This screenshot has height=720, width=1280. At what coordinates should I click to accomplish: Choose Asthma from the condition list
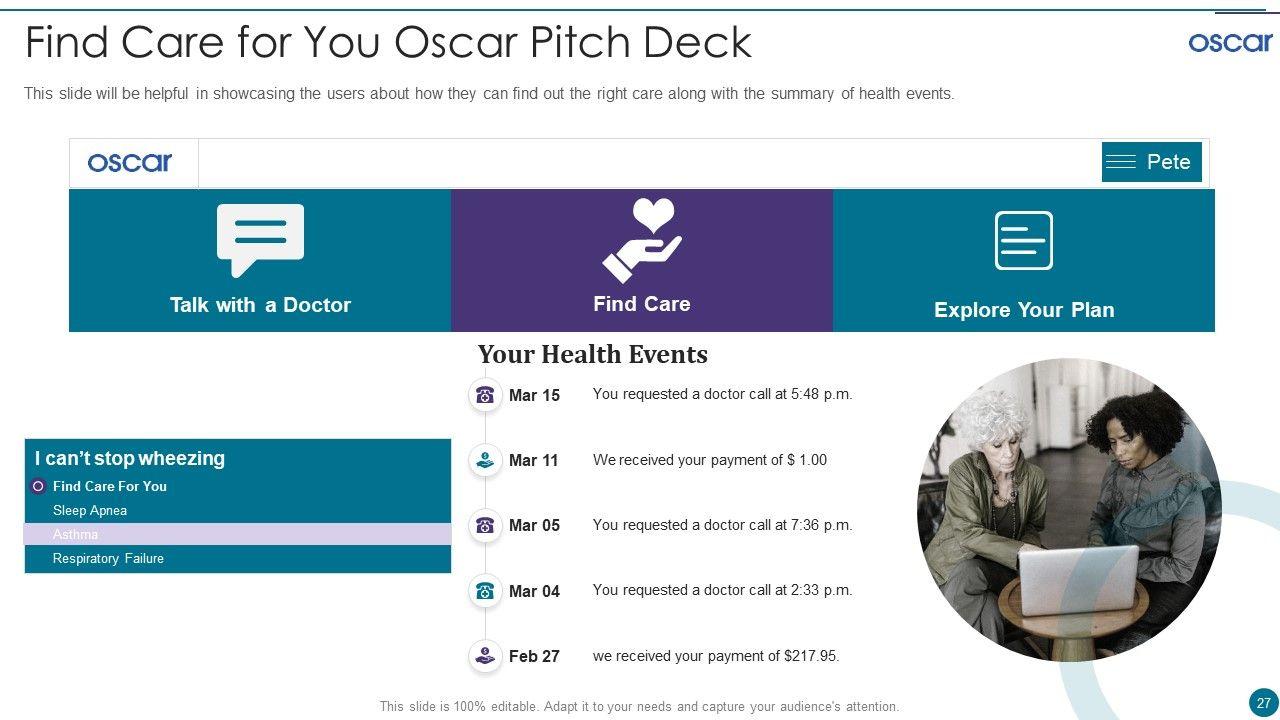click(76, 534)
